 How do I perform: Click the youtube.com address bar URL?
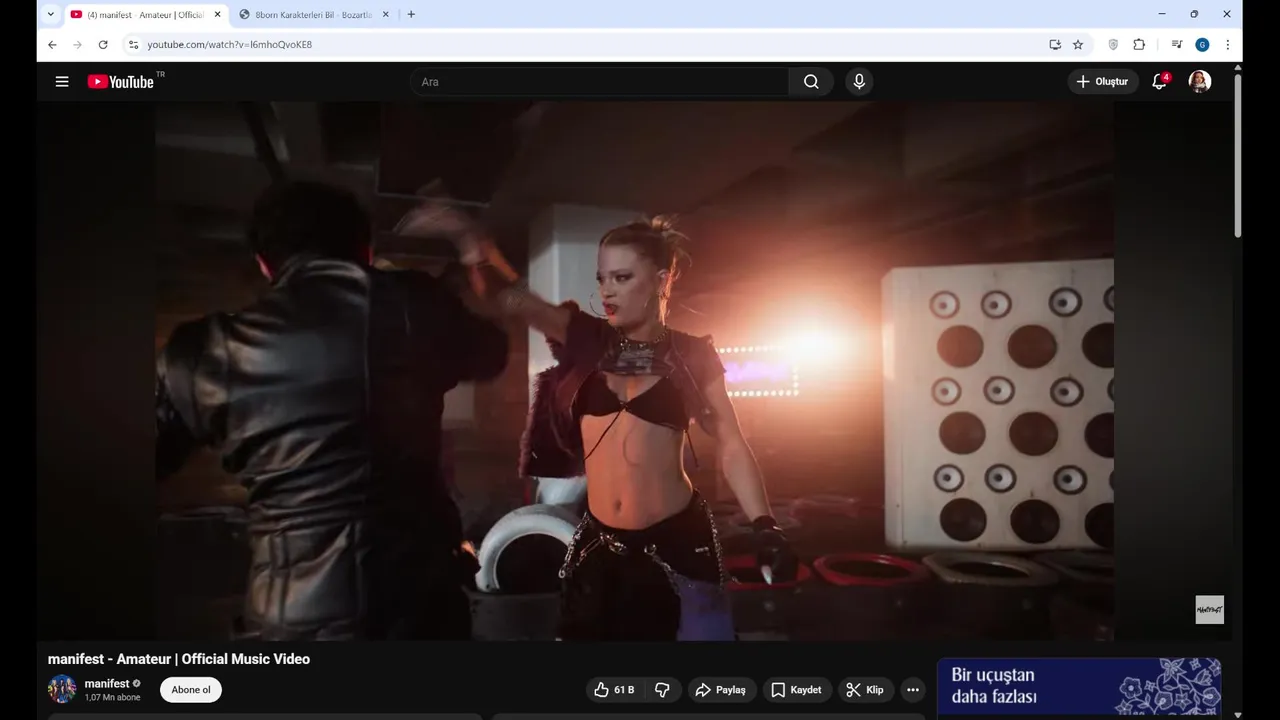(x=230, y=45)
